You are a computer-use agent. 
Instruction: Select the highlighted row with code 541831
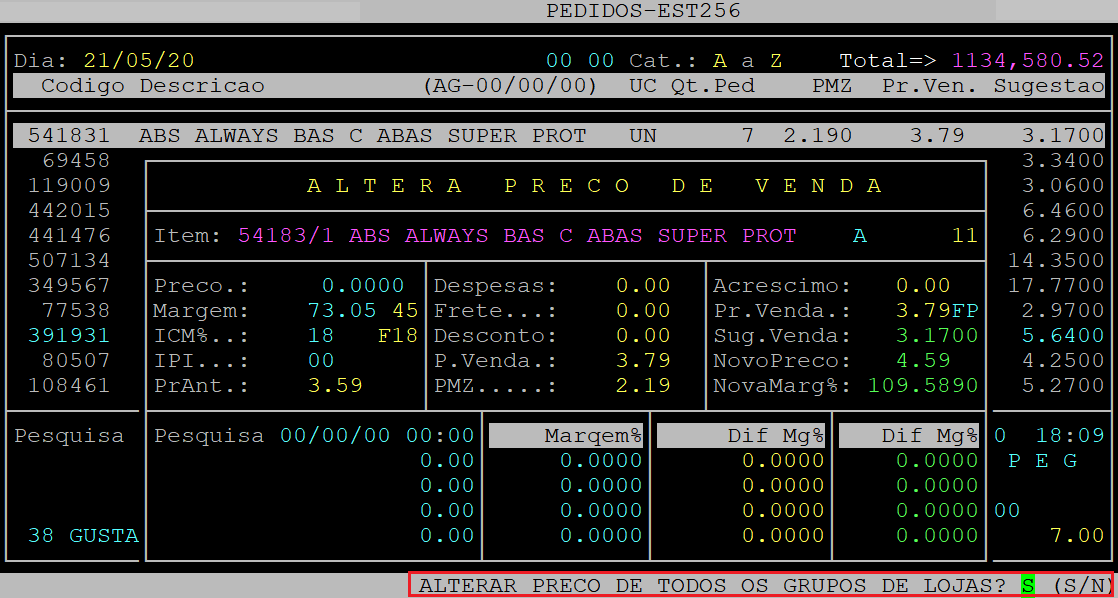(x=558, y=135)
